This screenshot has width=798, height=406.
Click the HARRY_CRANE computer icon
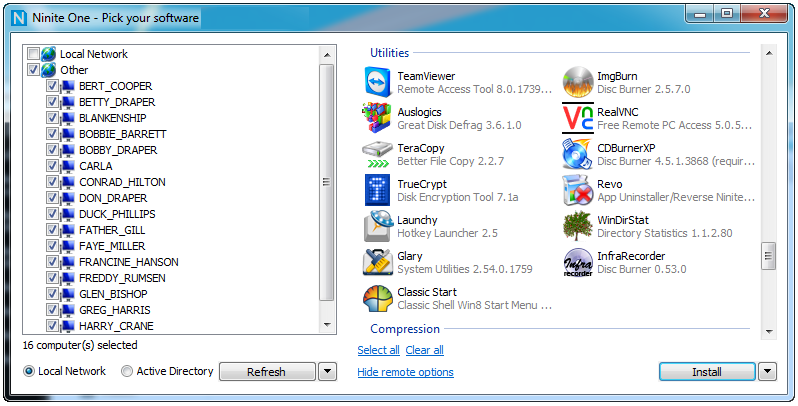tap(67, 326)
